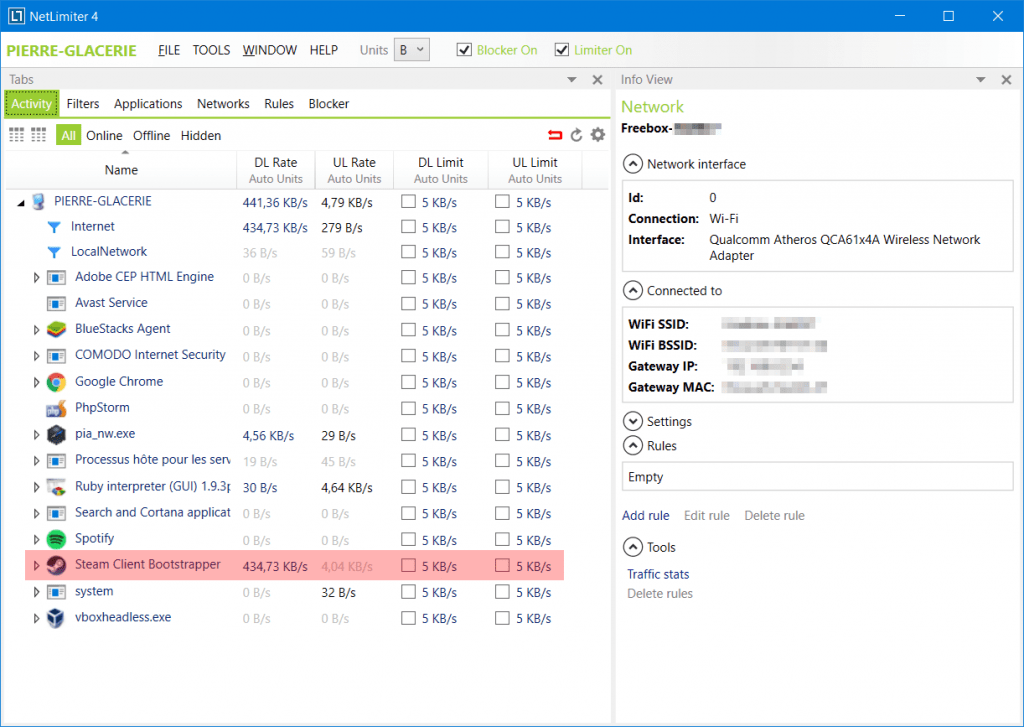Viewport: 1024px width, 727px height.
Task: Switch to the Networks tab
Action: (223, 104)
